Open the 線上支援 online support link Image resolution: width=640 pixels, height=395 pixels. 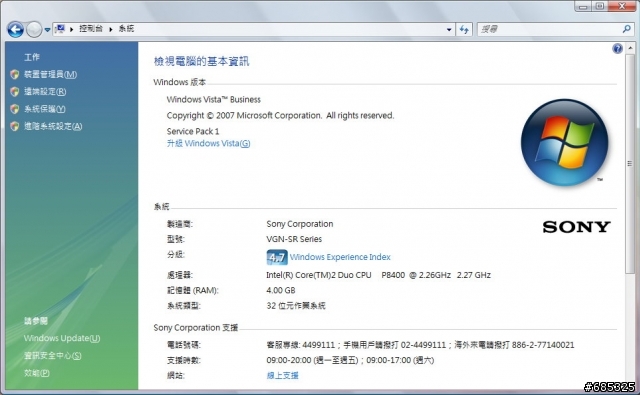coord(282,375)
